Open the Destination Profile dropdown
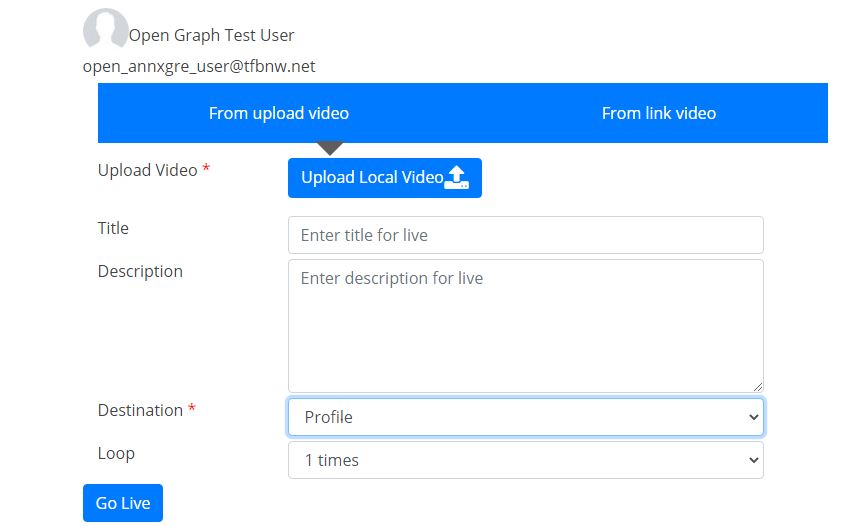This screenshot has width=856, height=526. pos(526,417)
